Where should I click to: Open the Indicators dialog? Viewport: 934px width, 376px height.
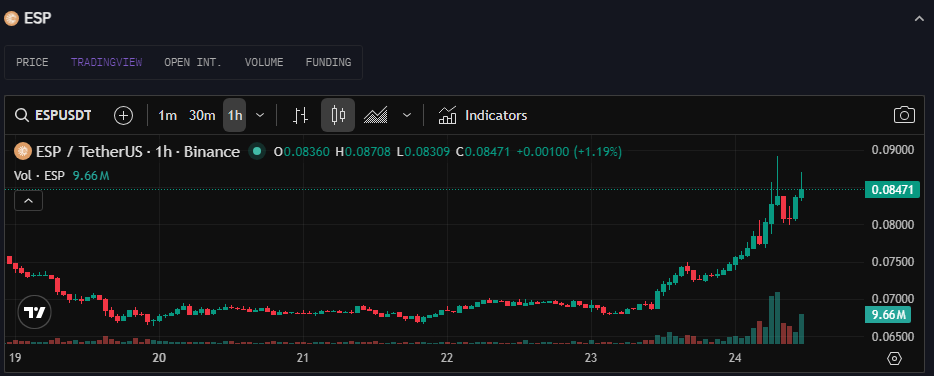[483, 115]
